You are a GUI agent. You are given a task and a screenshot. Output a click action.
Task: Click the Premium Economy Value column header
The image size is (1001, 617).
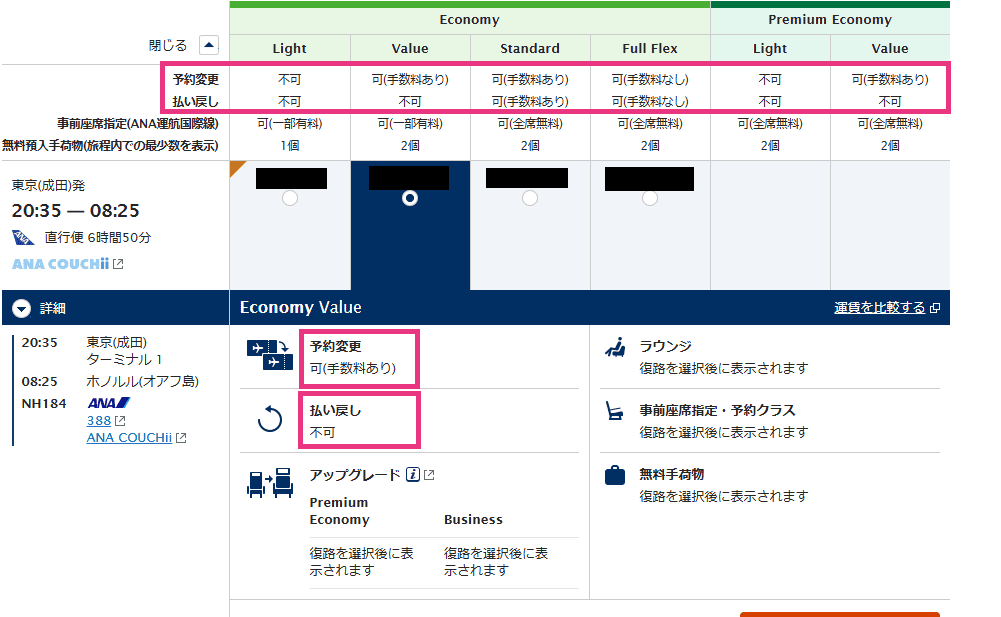[x=890, y=49]
